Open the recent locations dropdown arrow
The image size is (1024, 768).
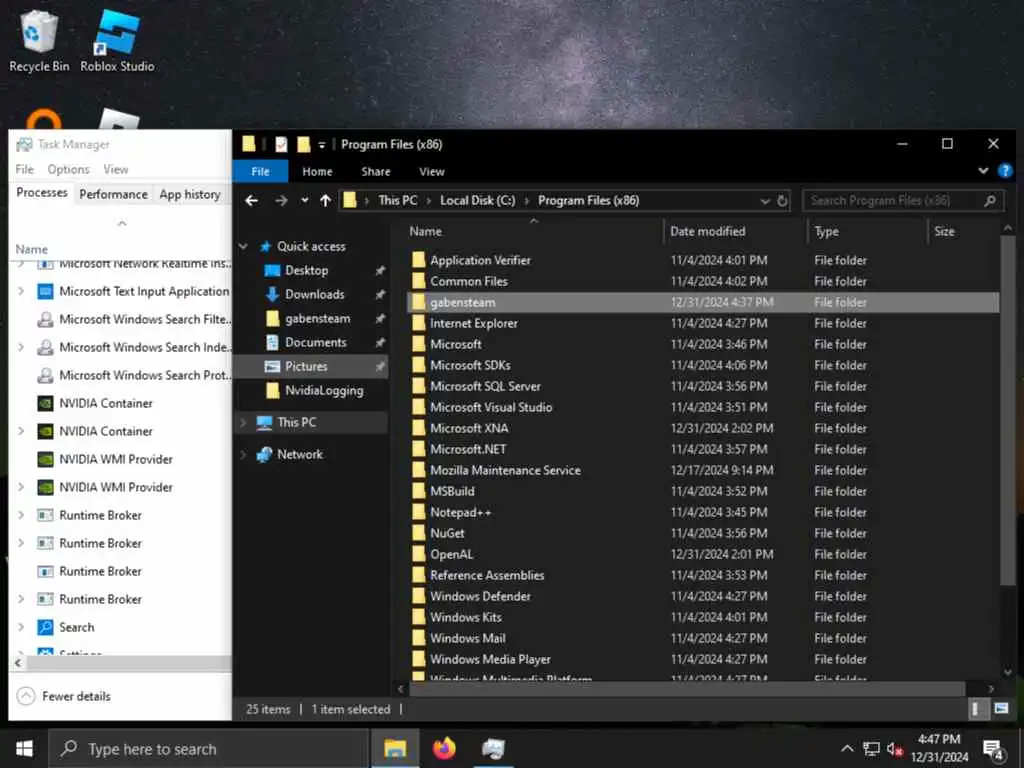tap(304, 200)
